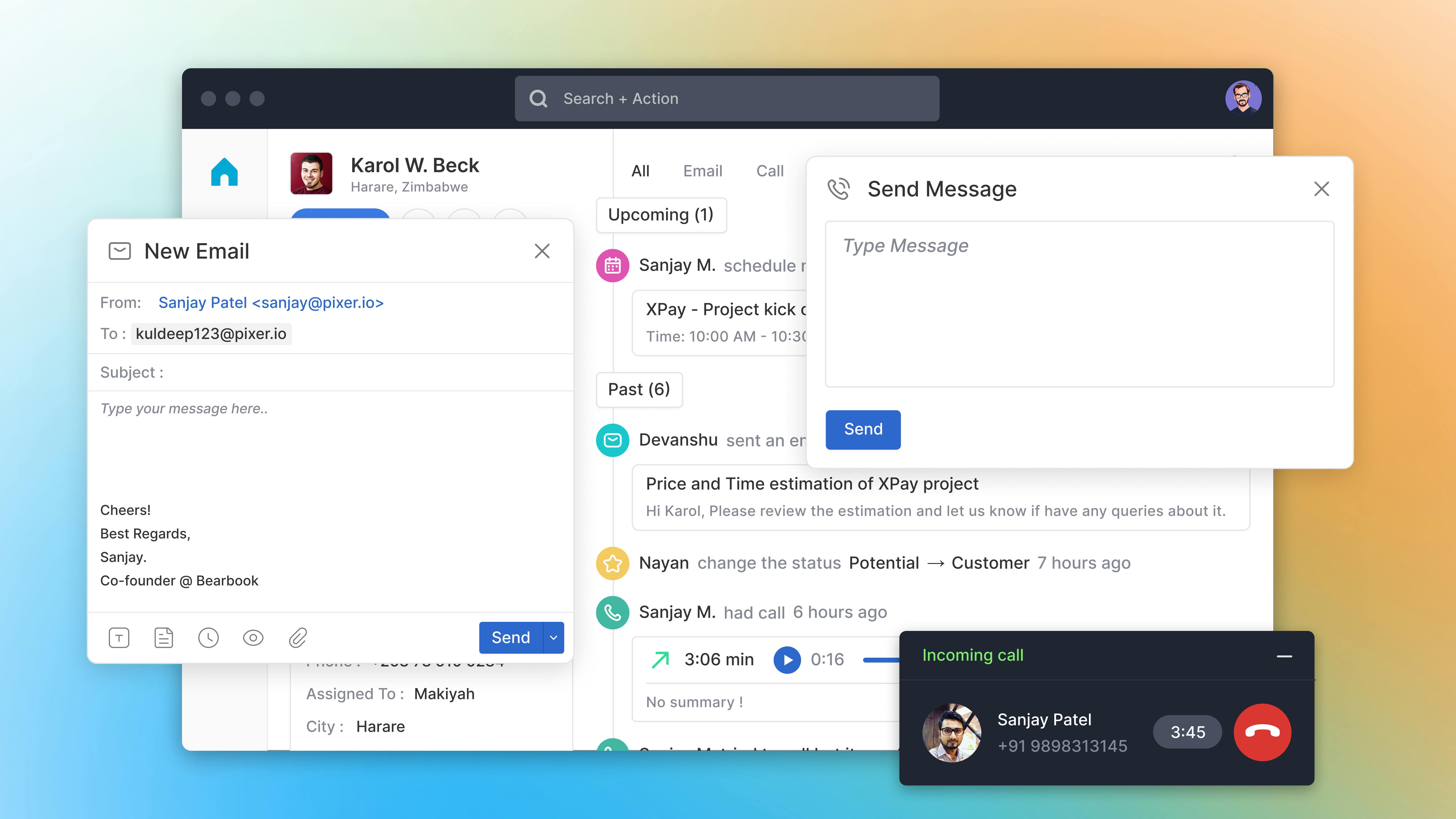Click the envelope icon beside New Email
The image size is (1456, 819).
(x=119, y=251)
